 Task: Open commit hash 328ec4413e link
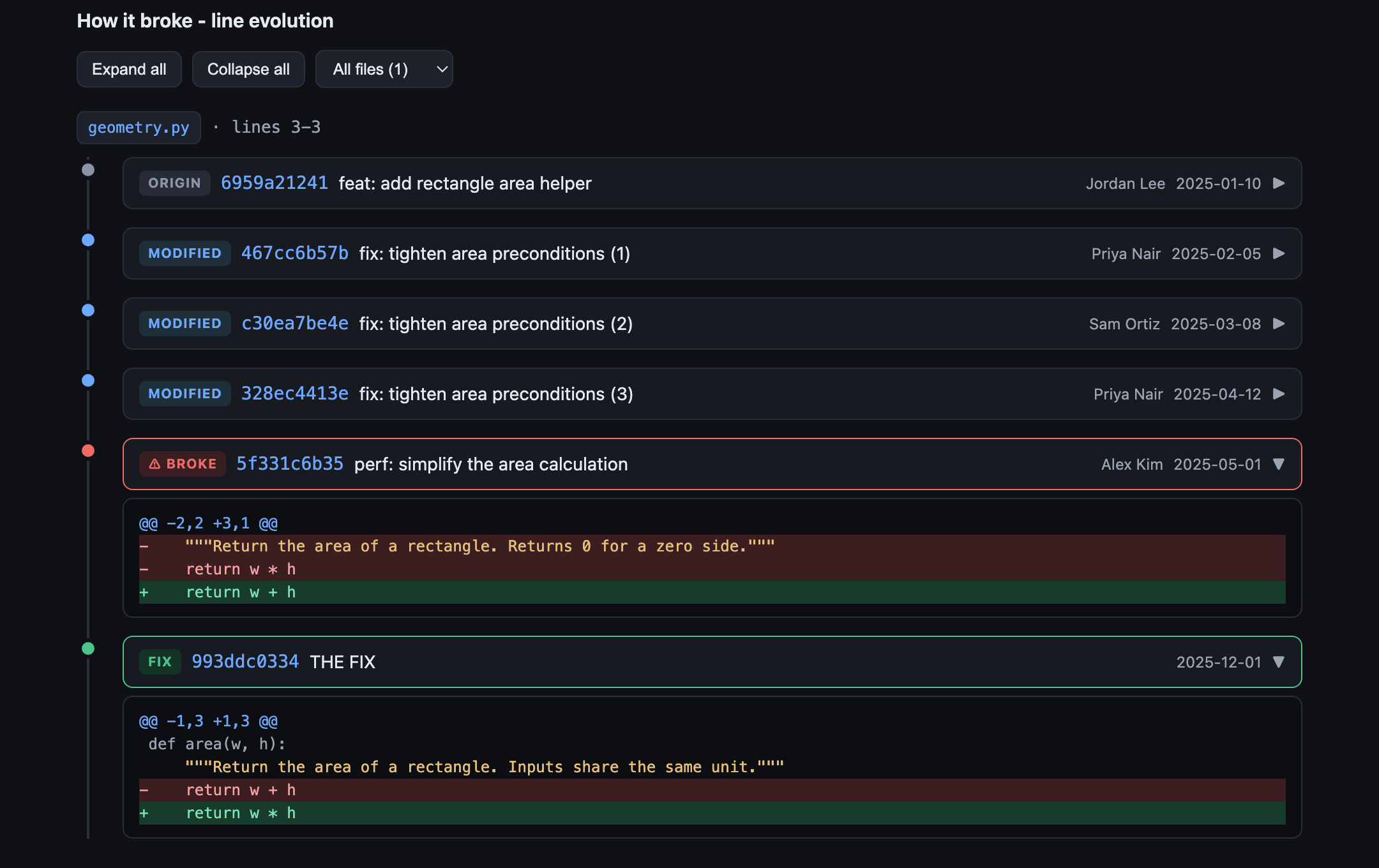click(x=295, y=394)
